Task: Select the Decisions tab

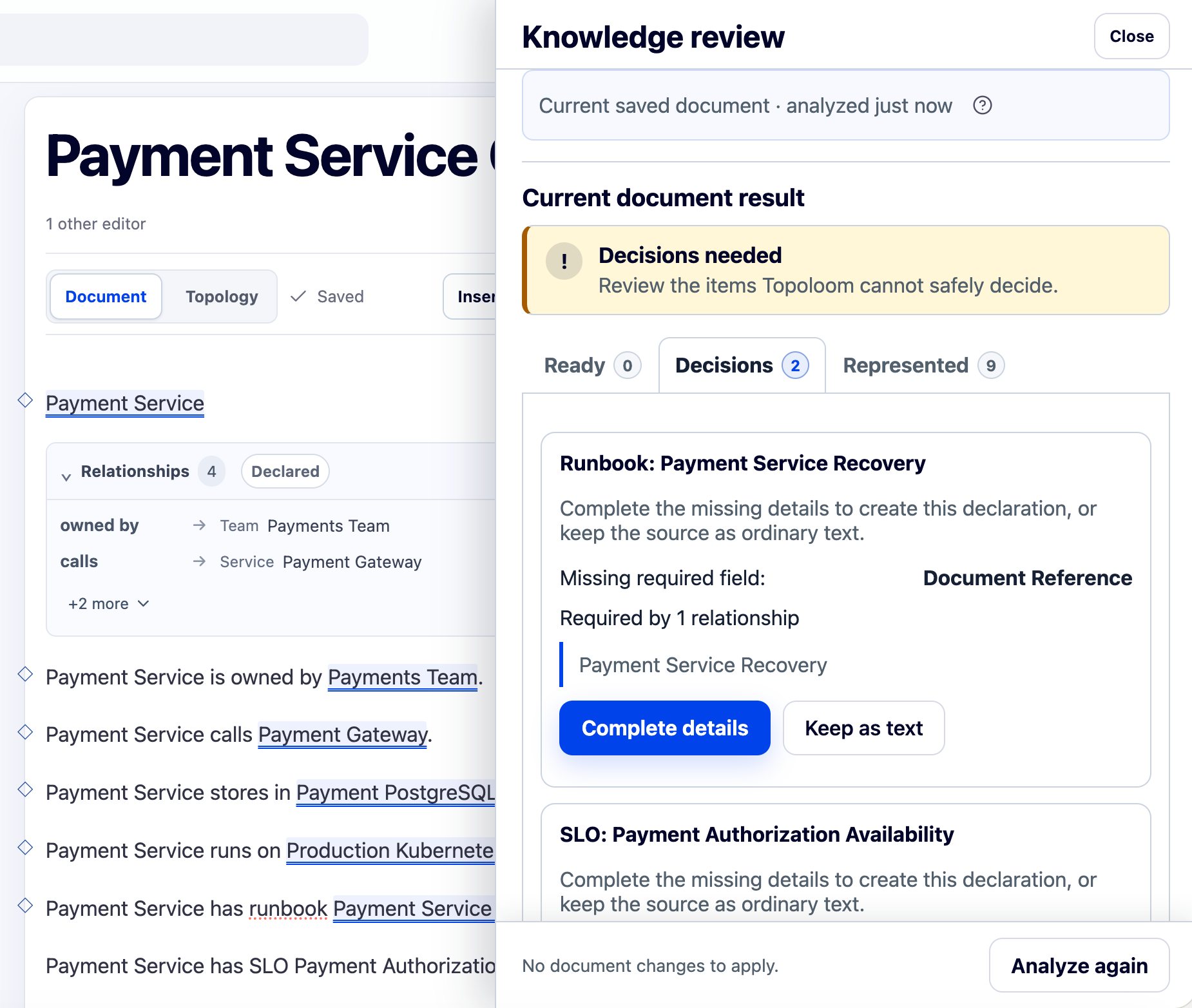Action: 742,365
